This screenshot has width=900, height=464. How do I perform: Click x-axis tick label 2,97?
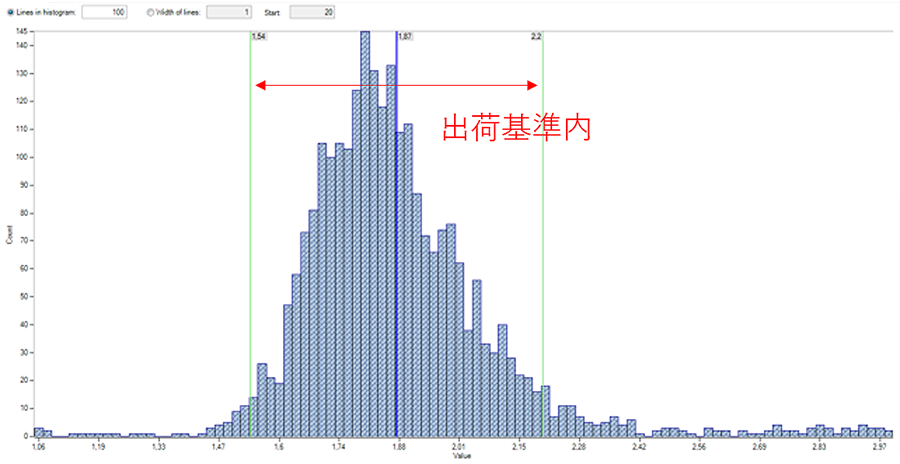879,446
